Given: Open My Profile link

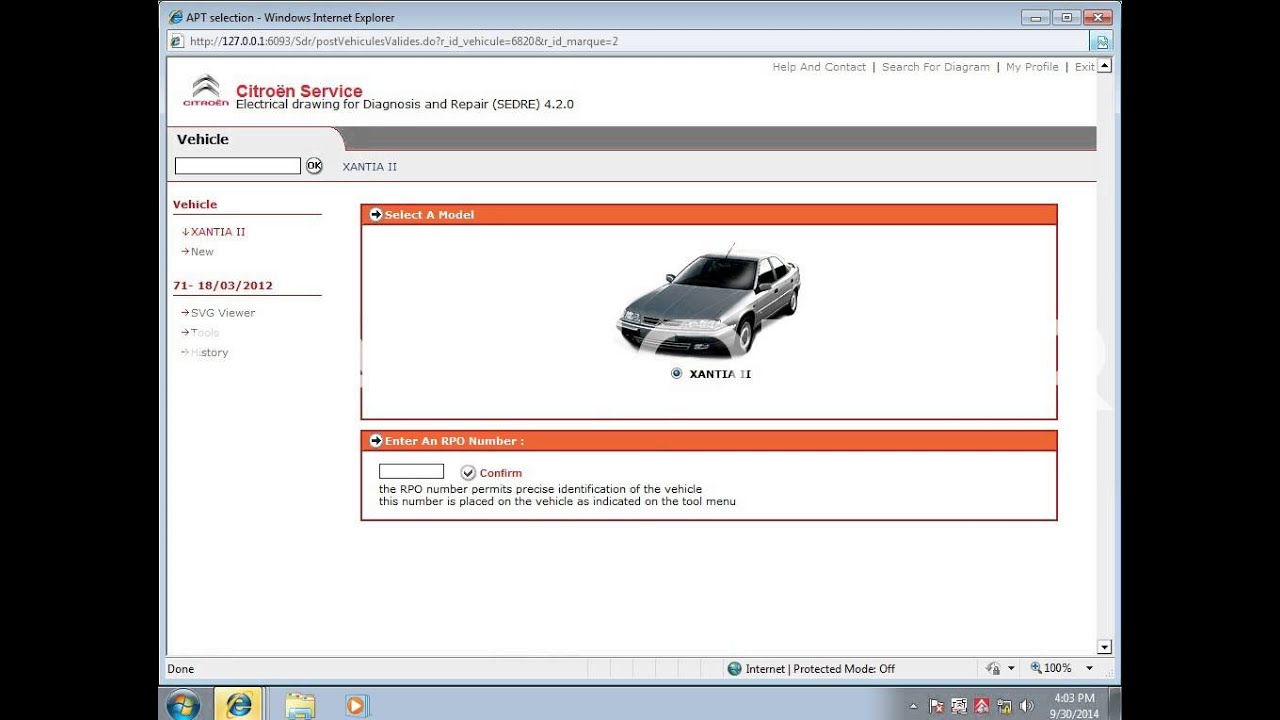Looking at the screenshot, I should [x=1032, y=67].
